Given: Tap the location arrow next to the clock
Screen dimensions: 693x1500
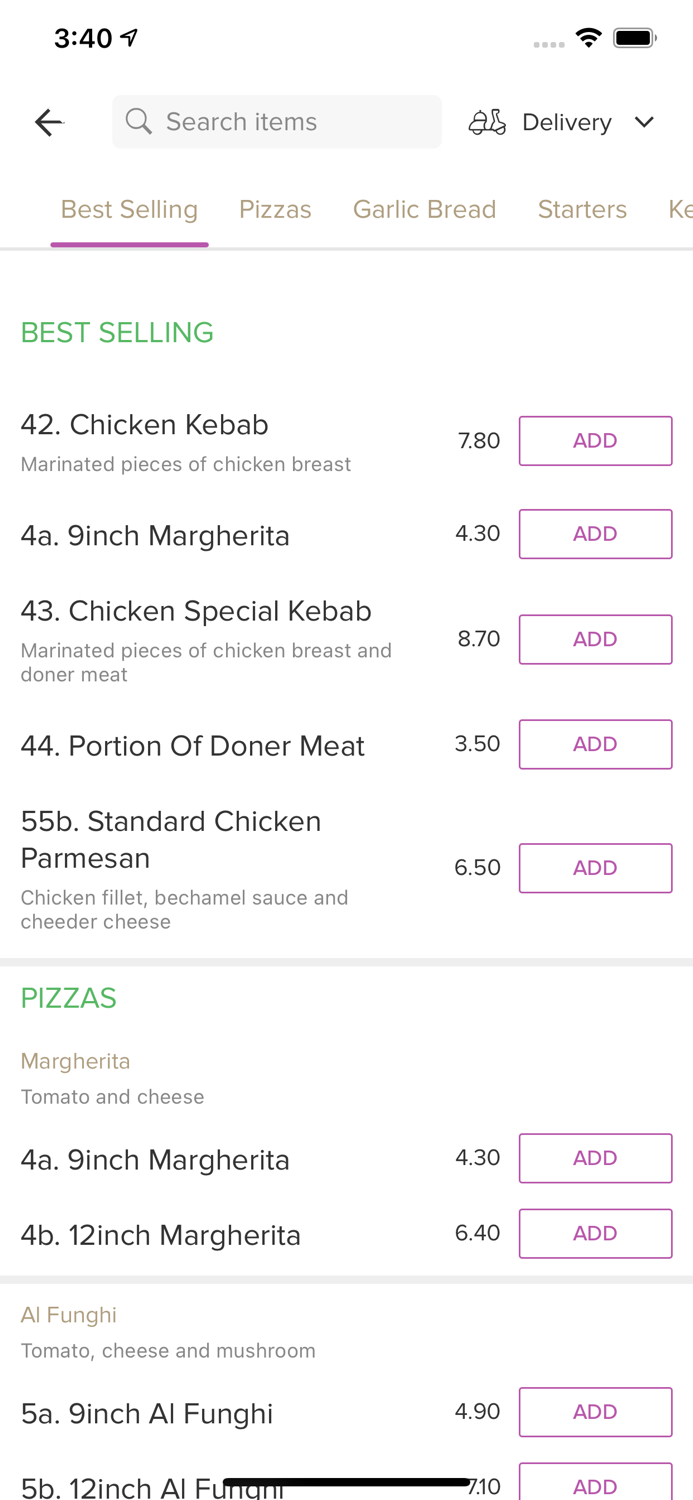Looking at the screenshot, I should [x=129, y=35].
